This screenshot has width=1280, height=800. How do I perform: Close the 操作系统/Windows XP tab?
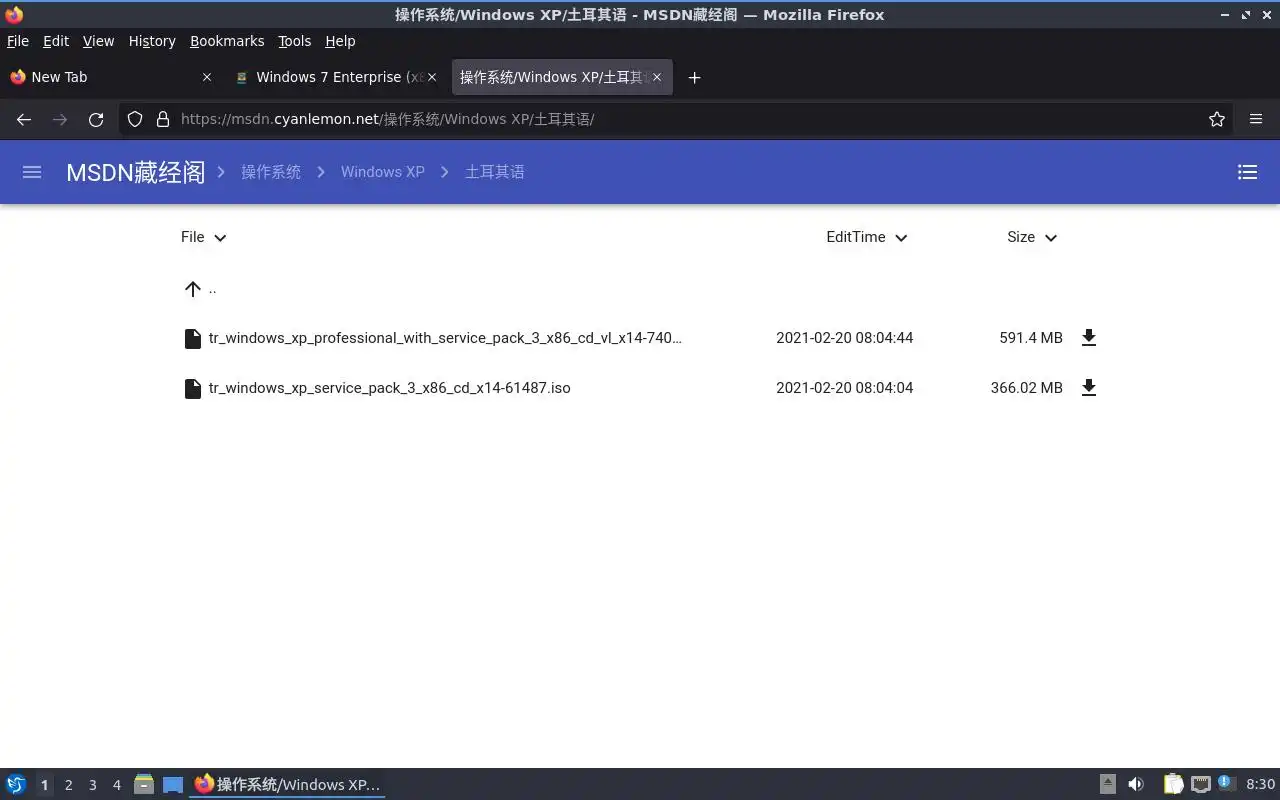657,77
